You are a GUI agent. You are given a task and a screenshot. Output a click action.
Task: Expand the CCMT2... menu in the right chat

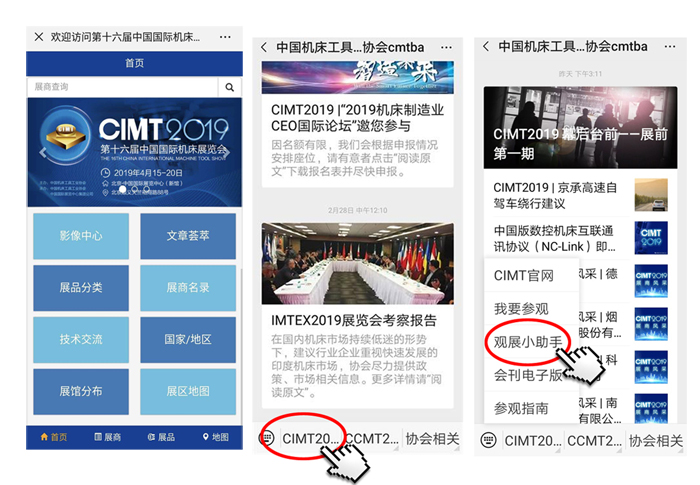(592, 440)
